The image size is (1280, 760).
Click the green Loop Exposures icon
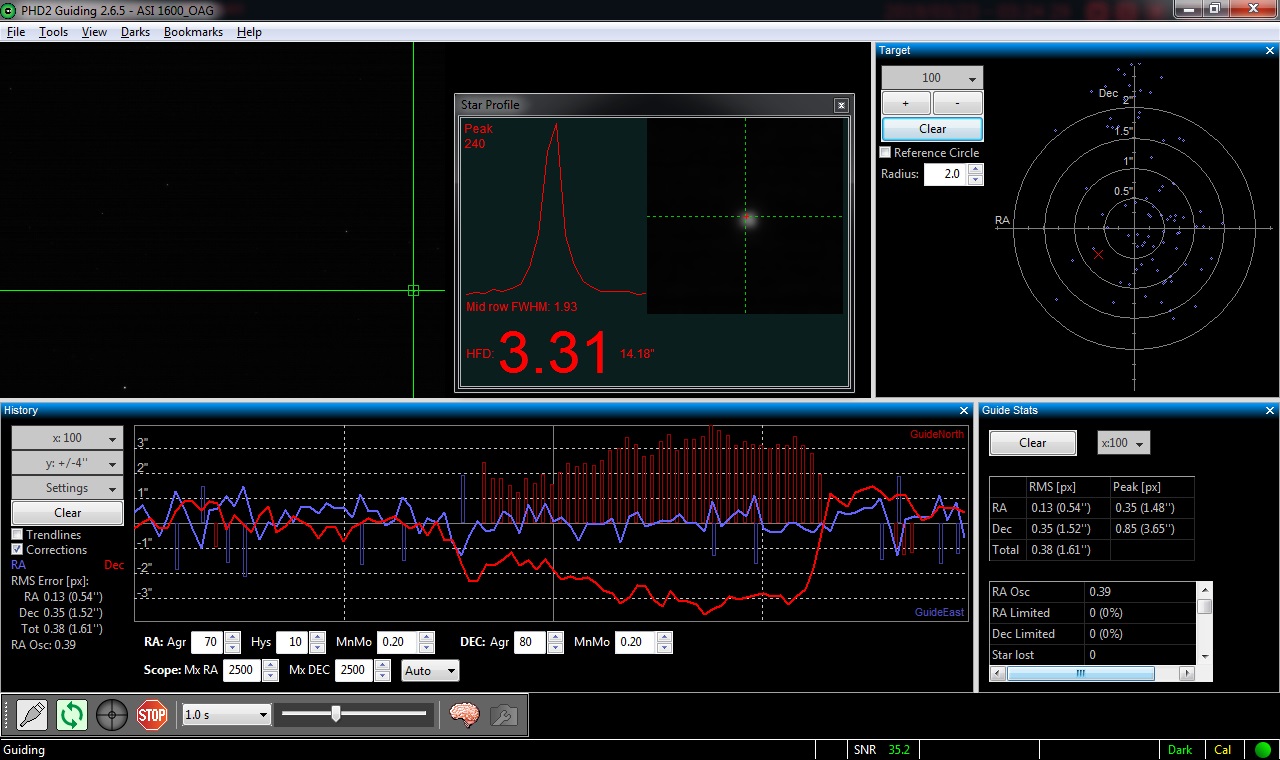tap(72, 715)
